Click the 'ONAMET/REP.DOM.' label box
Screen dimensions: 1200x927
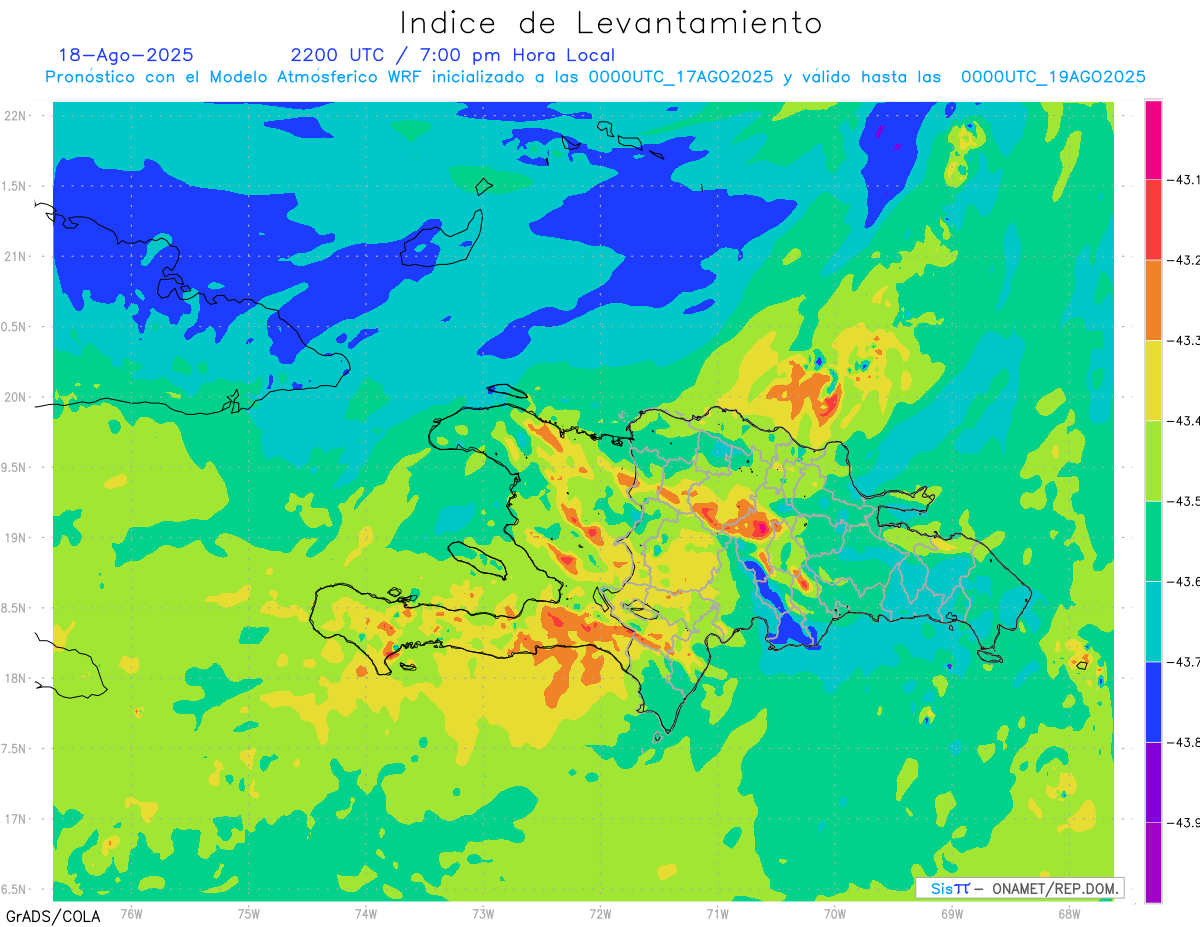[1019, 888]
